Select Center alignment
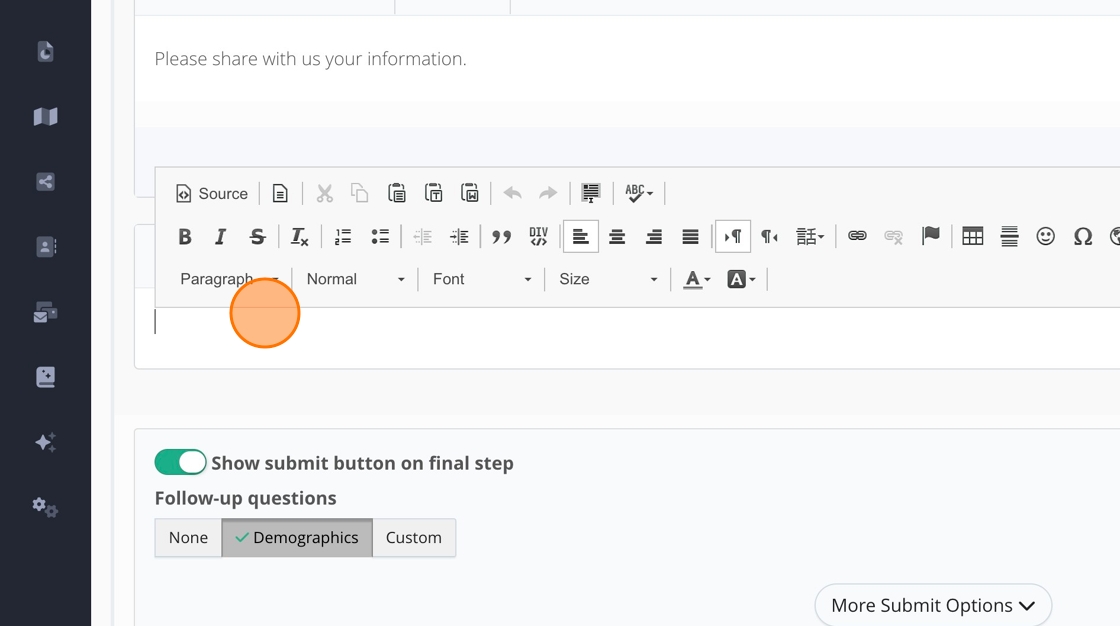The width and height of the screenshot is (1120, 626). point(617,237)
